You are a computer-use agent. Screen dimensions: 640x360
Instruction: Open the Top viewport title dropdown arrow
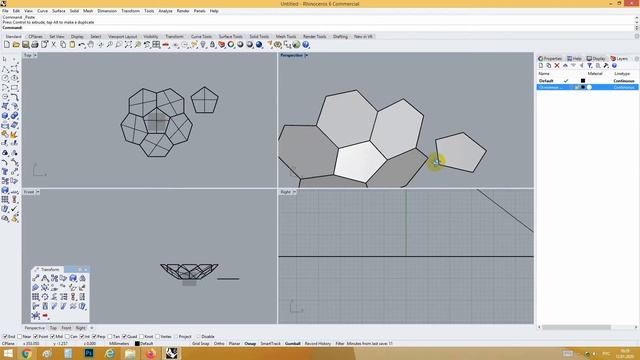(x=35, y=55)
